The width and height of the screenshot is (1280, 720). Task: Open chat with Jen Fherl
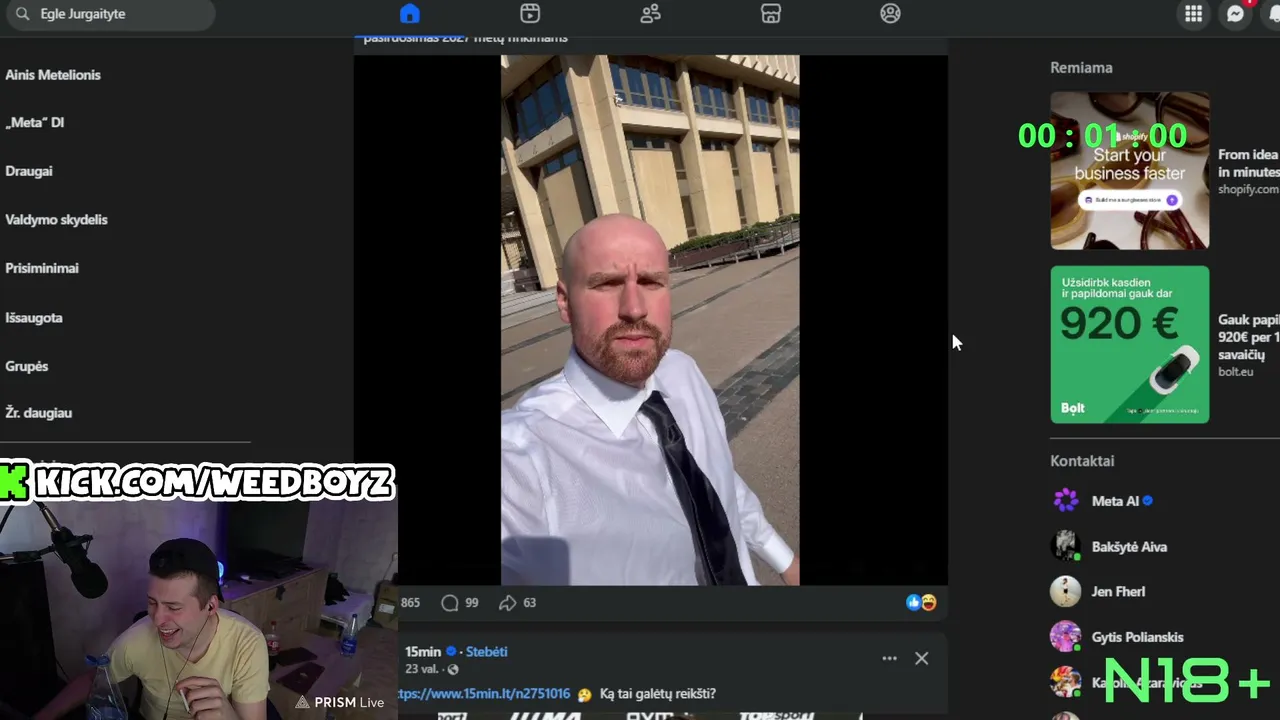point(1118,592)
